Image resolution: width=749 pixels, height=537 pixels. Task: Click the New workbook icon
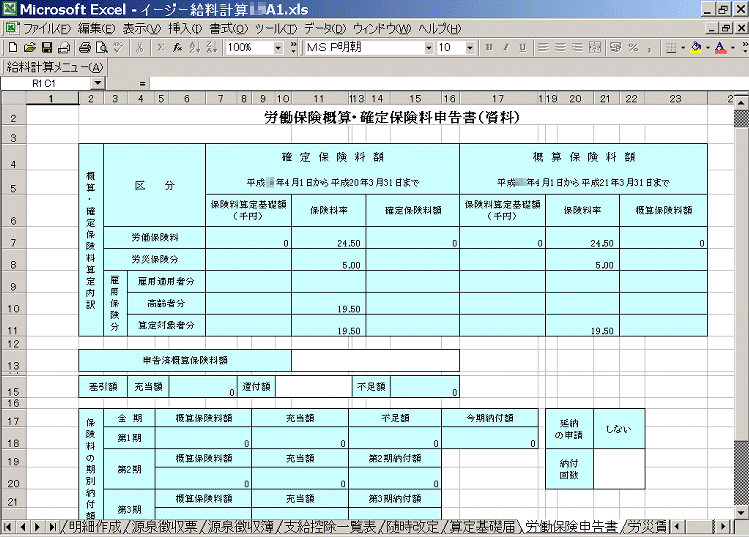[12, 47]
